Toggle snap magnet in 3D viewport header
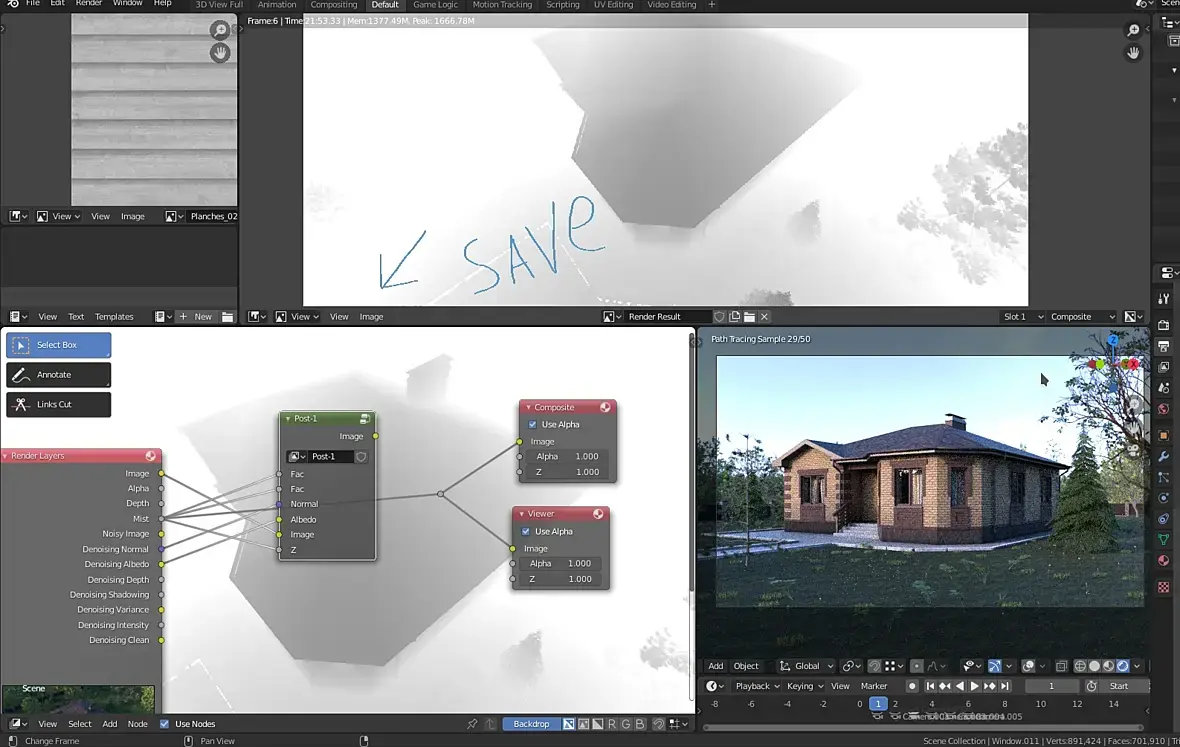This screenshot has width=1180, height=747. [x=874, y=666]
